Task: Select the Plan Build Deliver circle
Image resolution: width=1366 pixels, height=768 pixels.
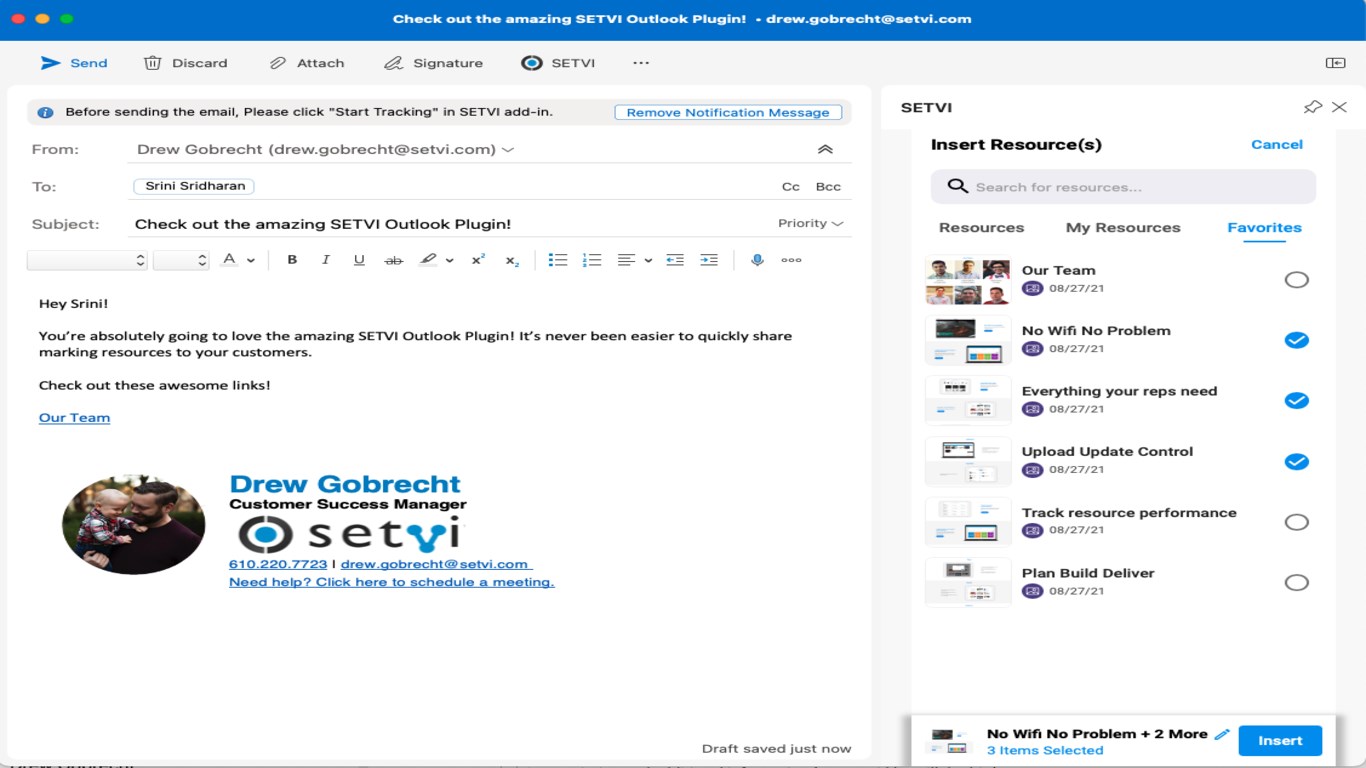Action: (x=1296, y=583)
